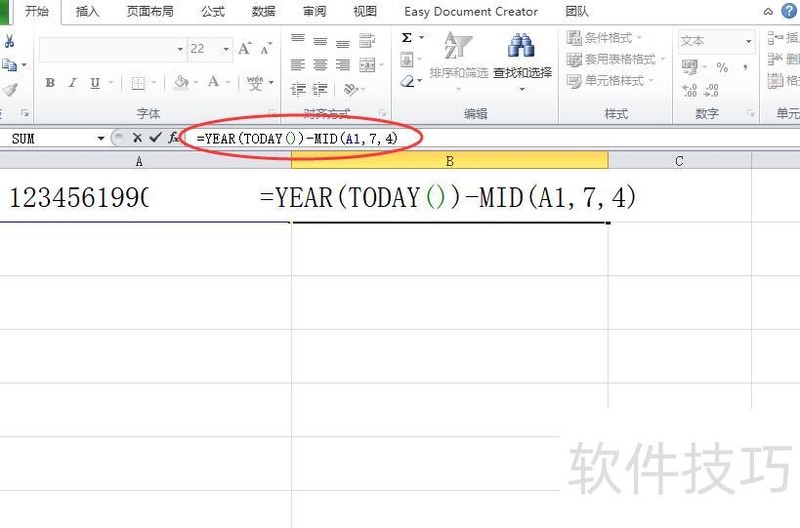Viewport: 800px width, 528px height.
Task: Expand the 文本 number format dropdown
Action: point(748,41)
